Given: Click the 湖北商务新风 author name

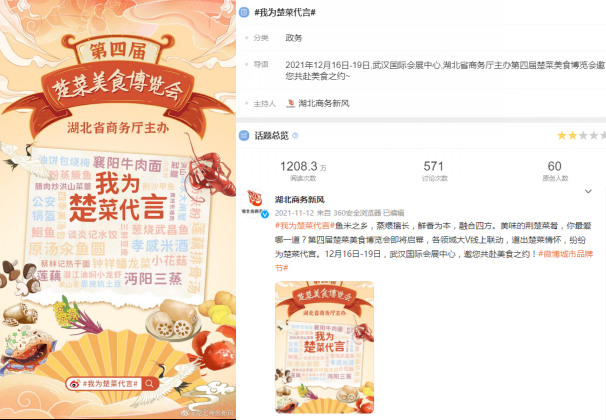Looking at the screenshot, I should coord(300,200).
